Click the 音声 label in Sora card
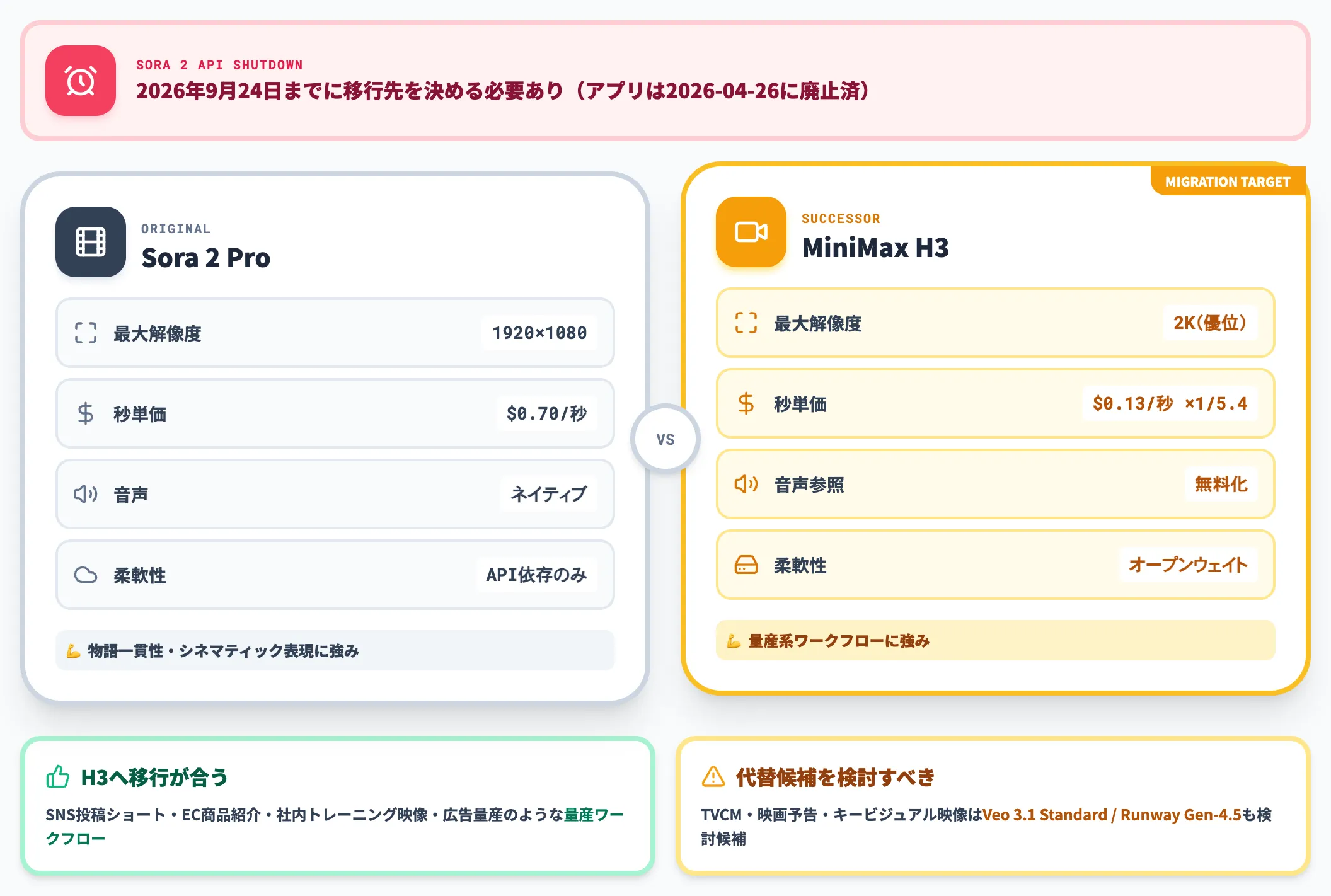1331x896 pixels. (x=131, y=495)
